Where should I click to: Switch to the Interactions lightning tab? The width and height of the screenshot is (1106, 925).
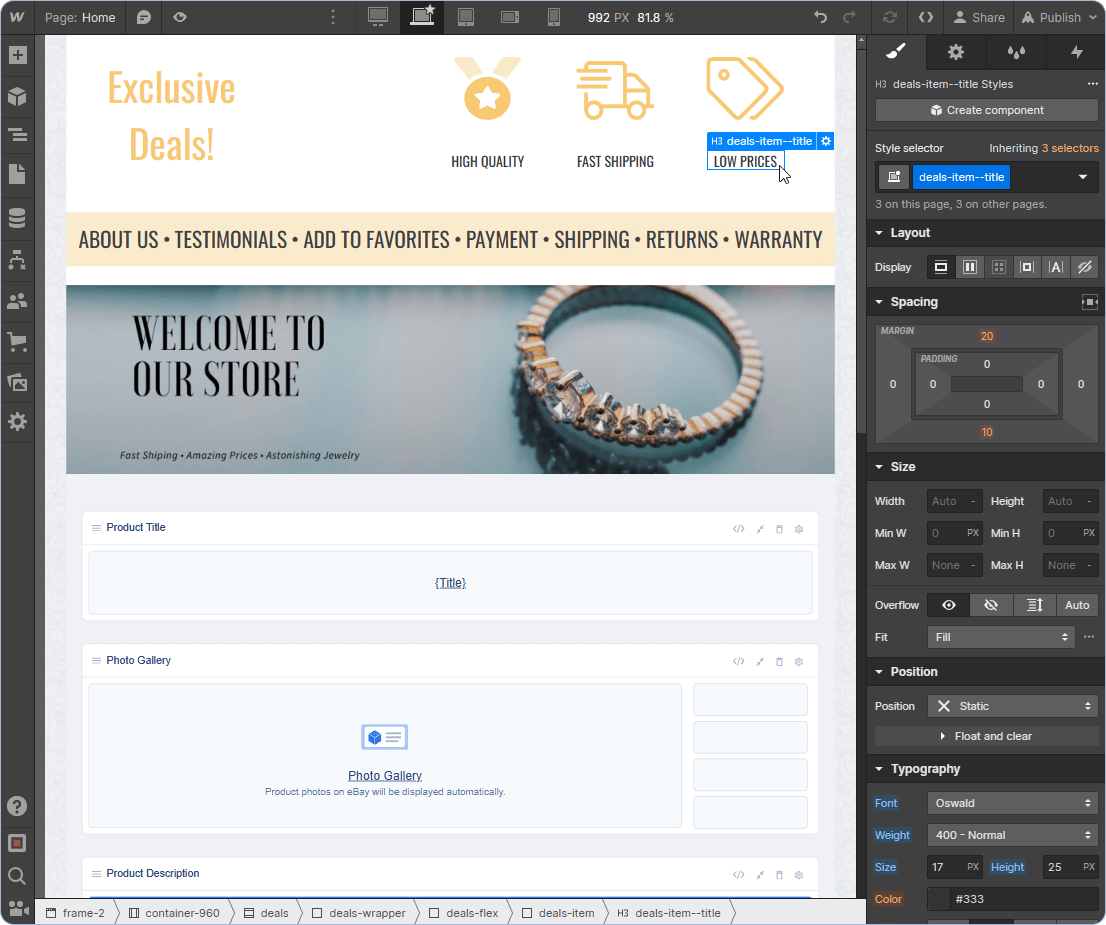click(1076, 52)
